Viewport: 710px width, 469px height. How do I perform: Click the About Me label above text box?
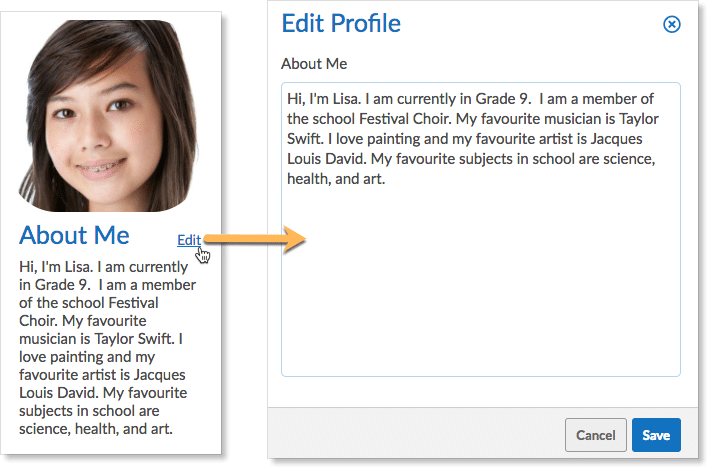pos(314,64)
